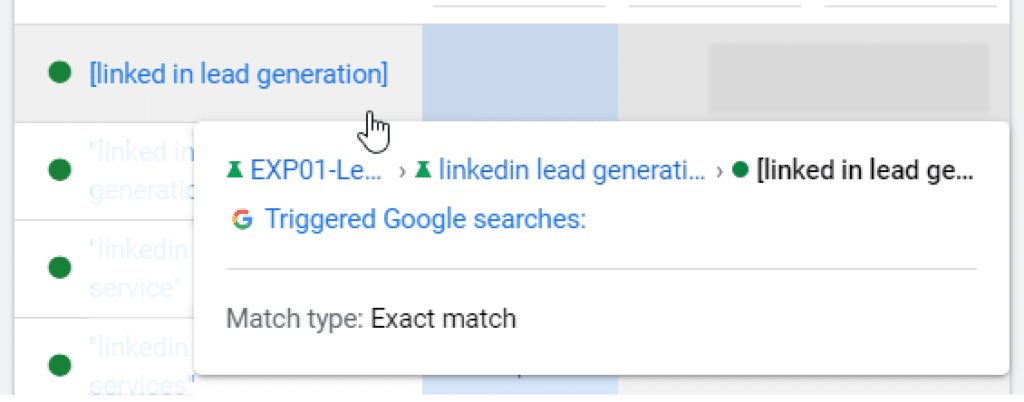Open the Triggered Google searches link
The height and width of the screenshot is (402, 1024).
(424, 219)
